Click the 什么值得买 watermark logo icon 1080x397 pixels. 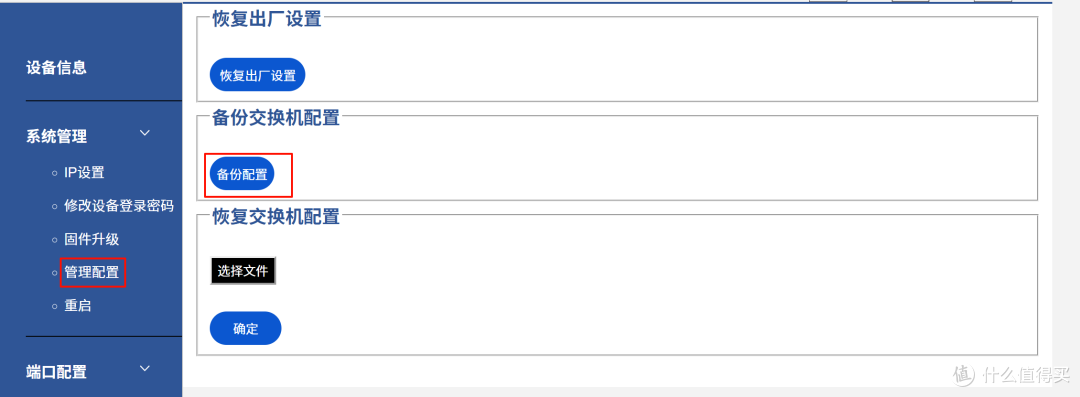click(964, 373)
